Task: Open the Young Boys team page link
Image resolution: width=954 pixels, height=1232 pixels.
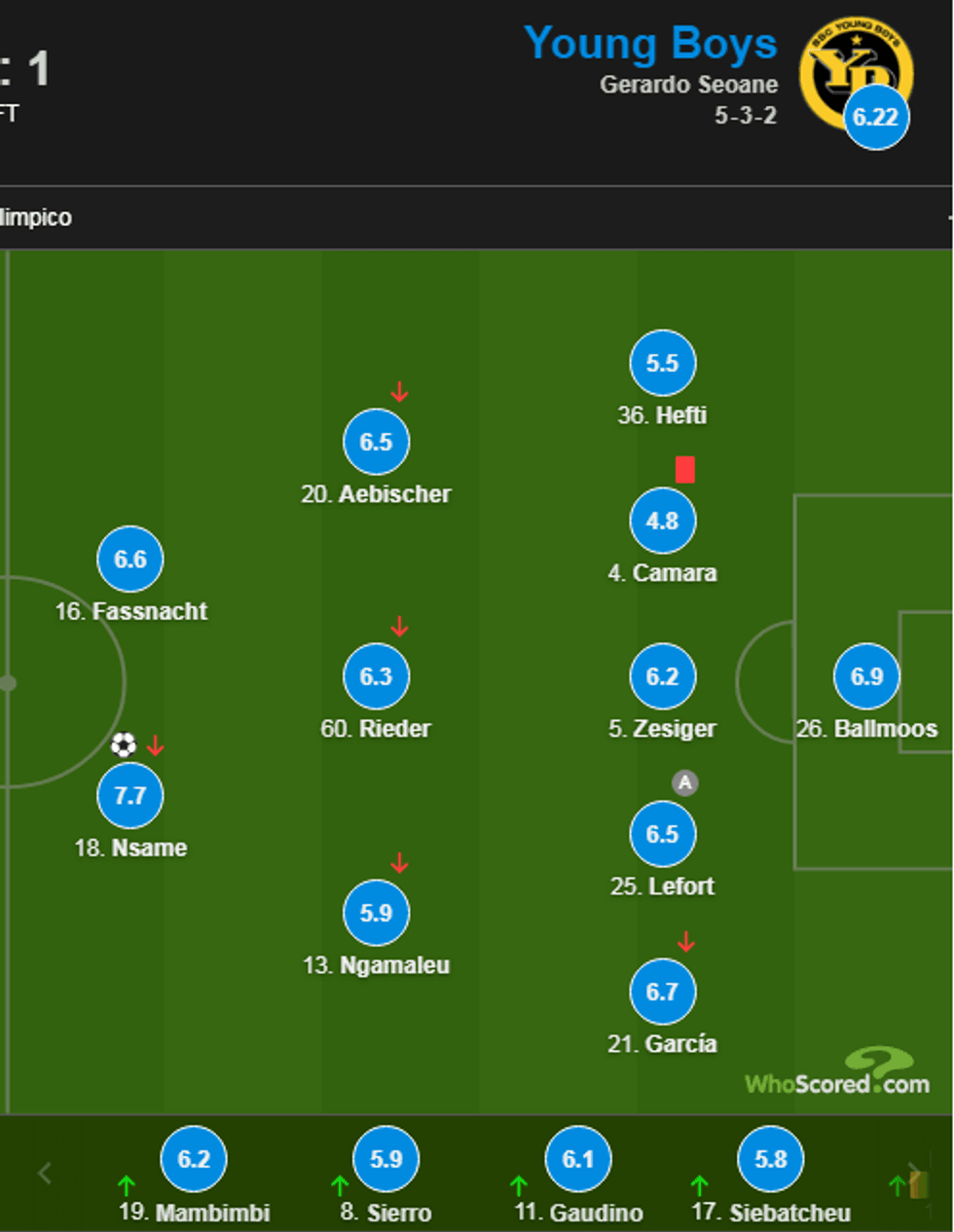Action: [x=650, y=44]
